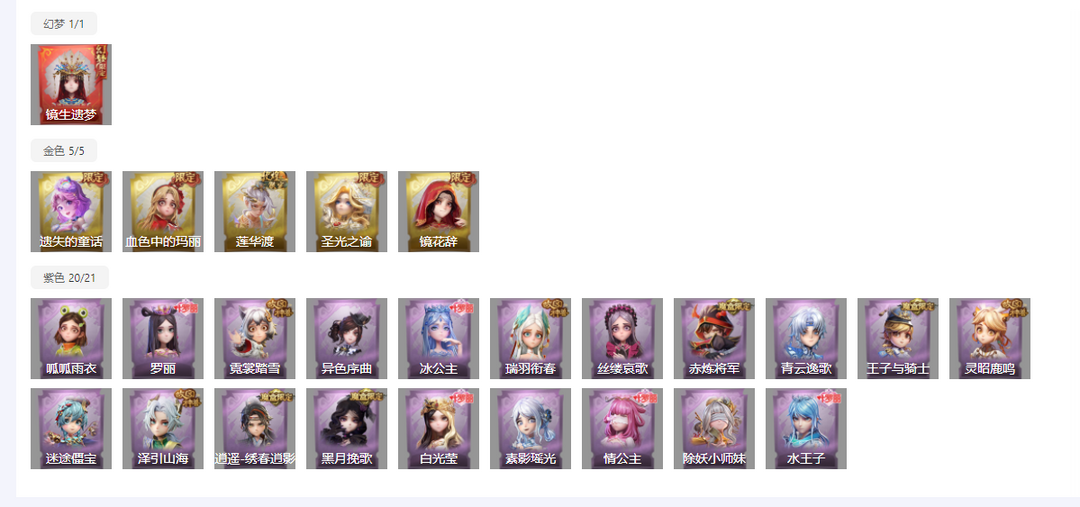Select the 圣光之谕 card
Screen dimensions: 1080x507
(x=346, y=211)
